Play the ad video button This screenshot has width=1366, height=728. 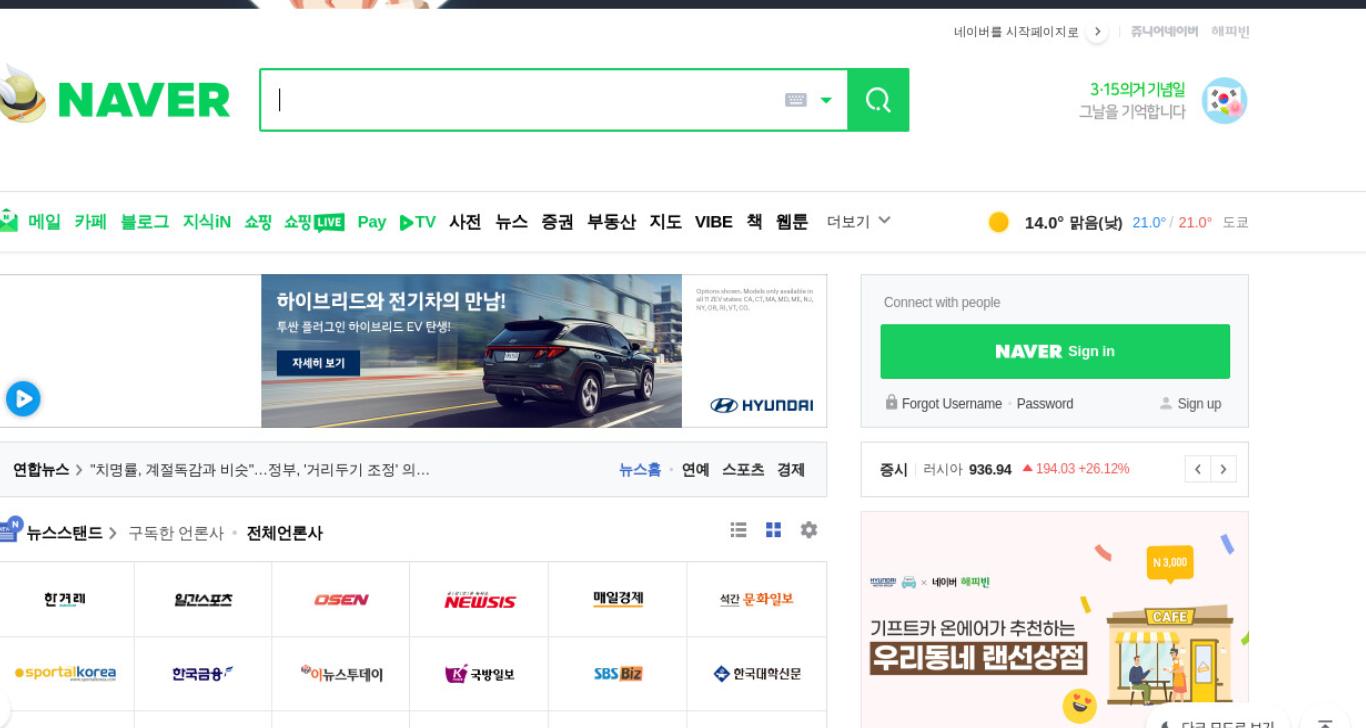click(22, 399)
